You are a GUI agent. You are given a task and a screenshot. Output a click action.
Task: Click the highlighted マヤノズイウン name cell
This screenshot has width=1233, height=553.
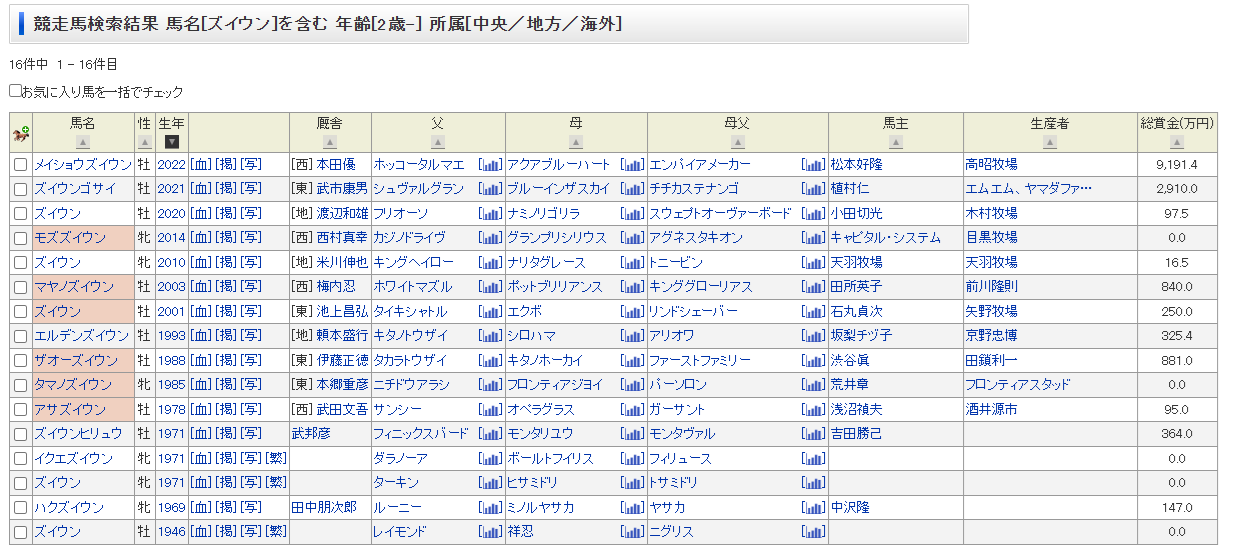(x=74, y=287)
